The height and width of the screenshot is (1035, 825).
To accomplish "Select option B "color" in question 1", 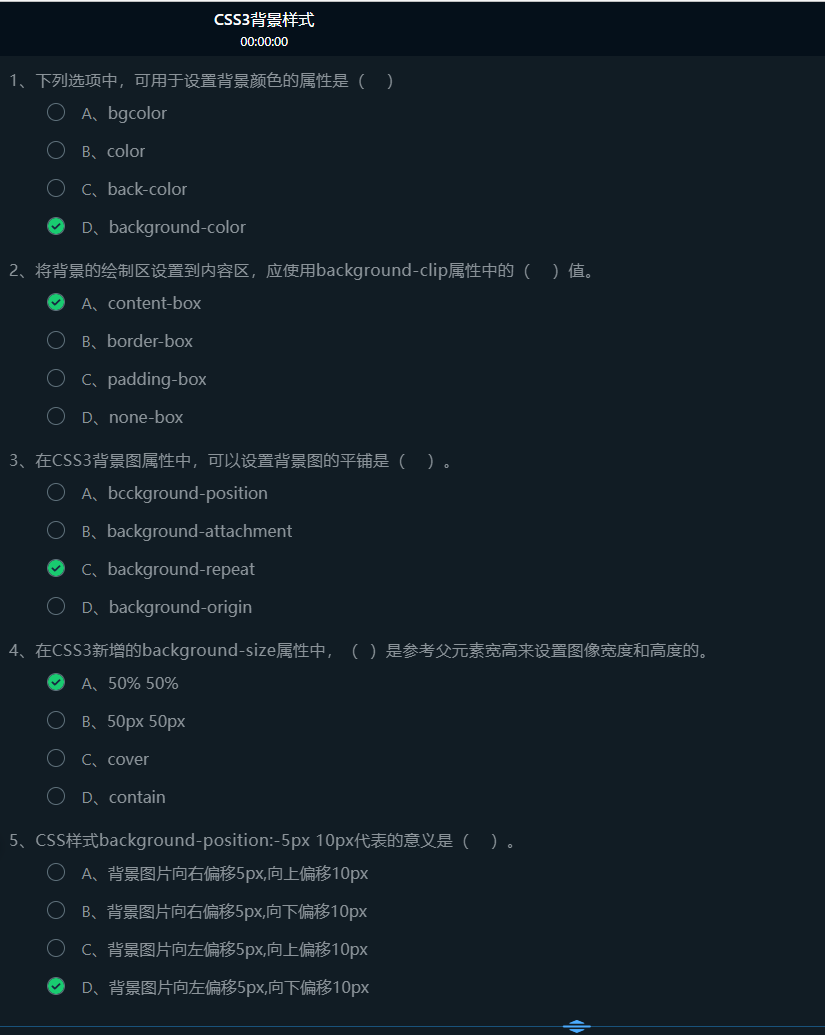I will point(56,150).
